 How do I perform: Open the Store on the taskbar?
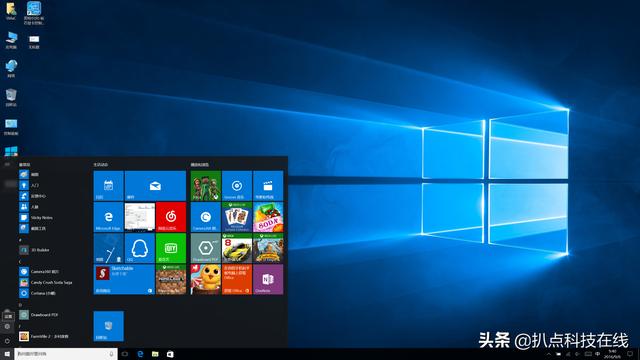tap(170, 354)
